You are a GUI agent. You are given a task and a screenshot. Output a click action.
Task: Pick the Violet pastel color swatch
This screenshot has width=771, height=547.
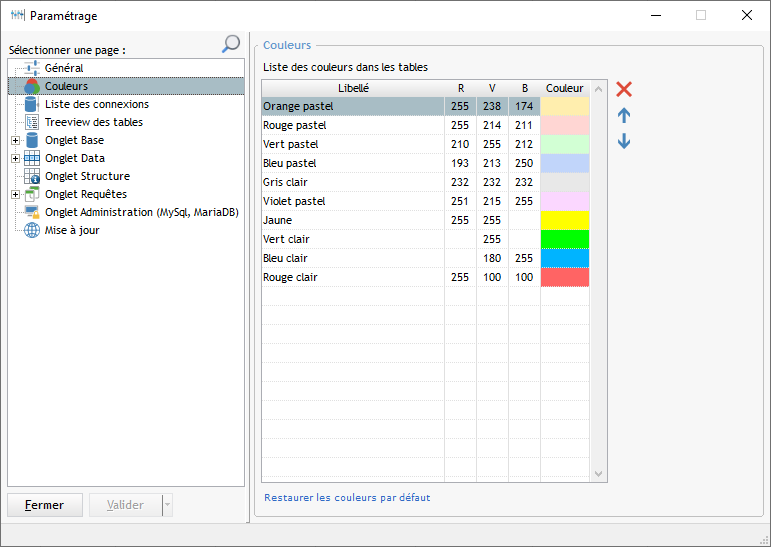(x=564, y=201)
